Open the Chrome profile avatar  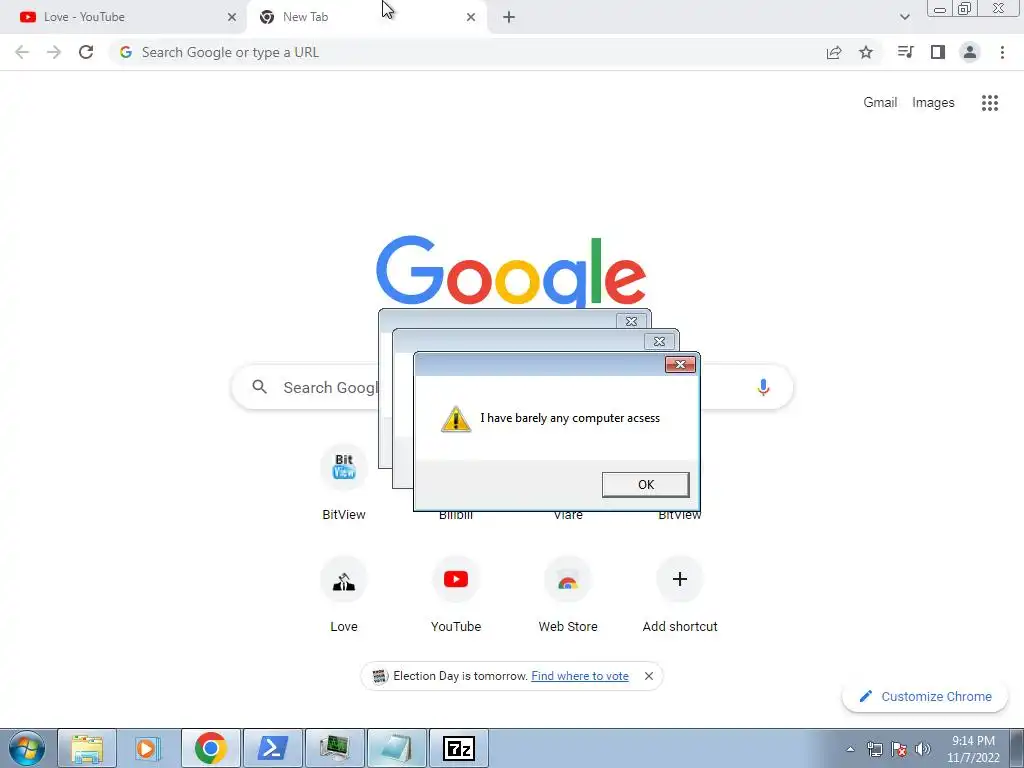[970, 52]
